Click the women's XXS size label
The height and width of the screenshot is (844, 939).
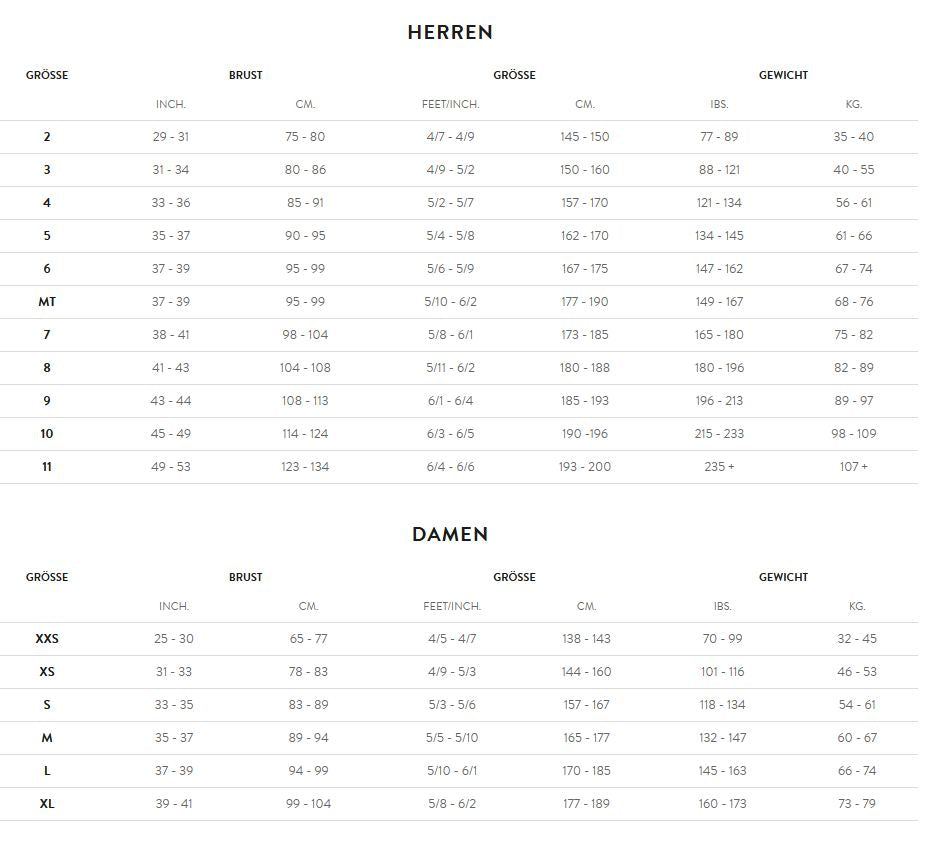[x=47, y=639]
